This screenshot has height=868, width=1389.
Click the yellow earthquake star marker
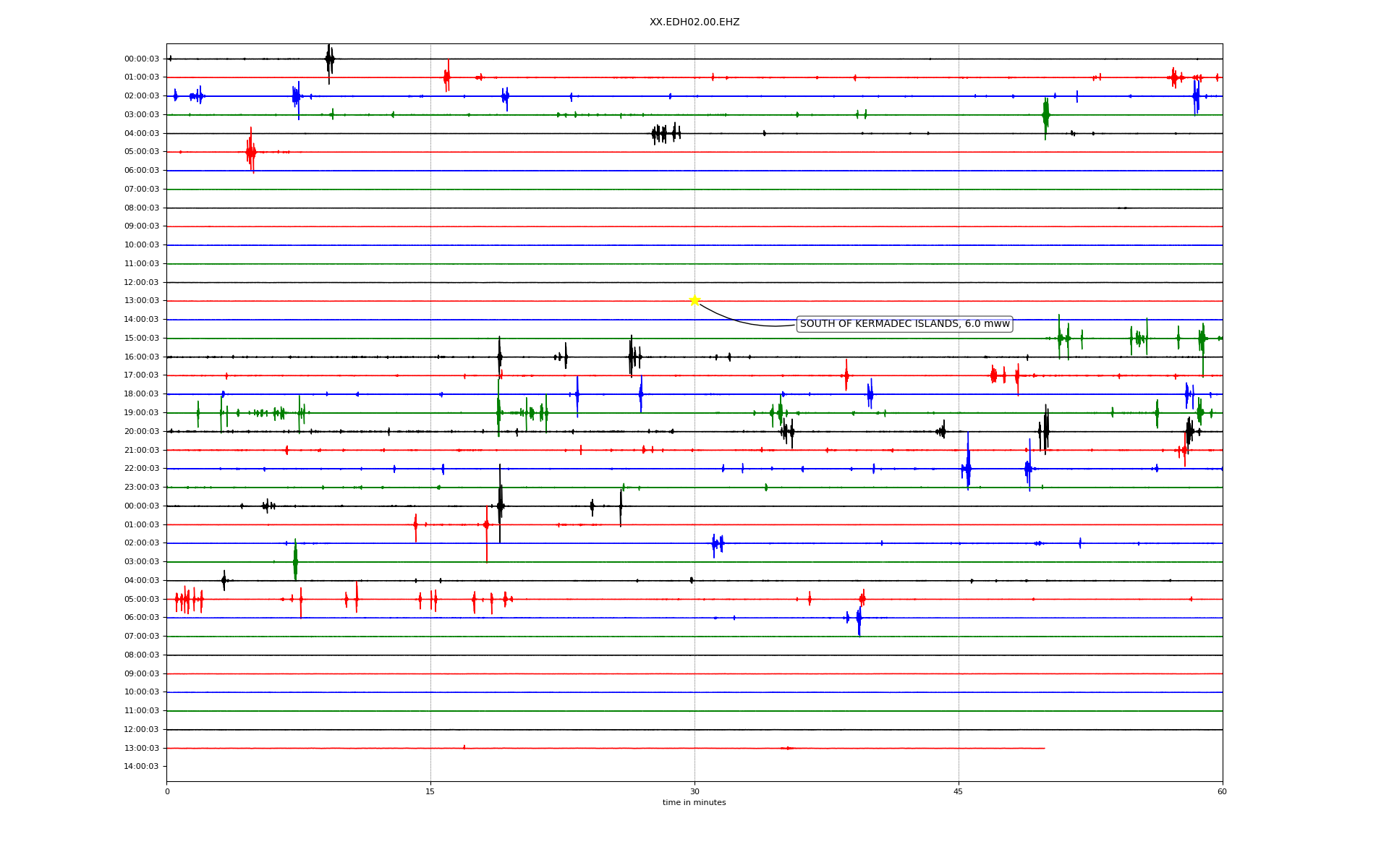pos(694,300)
